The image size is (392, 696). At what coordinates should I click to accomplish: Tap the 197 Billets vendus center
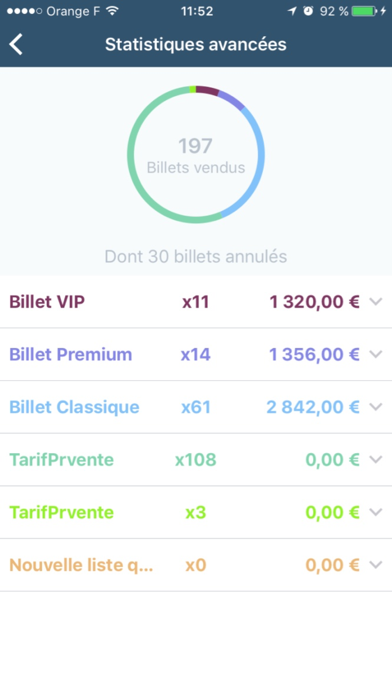pyautogui.click(x=196, y=155)
